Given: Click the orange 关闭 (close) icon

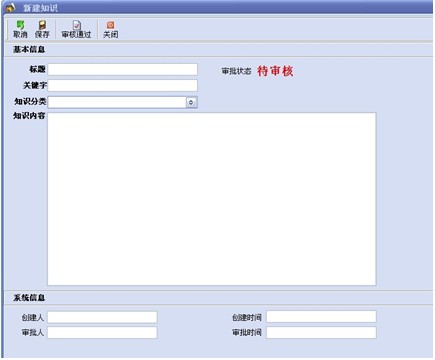Looking at the screenshot, I should point(110,25).
